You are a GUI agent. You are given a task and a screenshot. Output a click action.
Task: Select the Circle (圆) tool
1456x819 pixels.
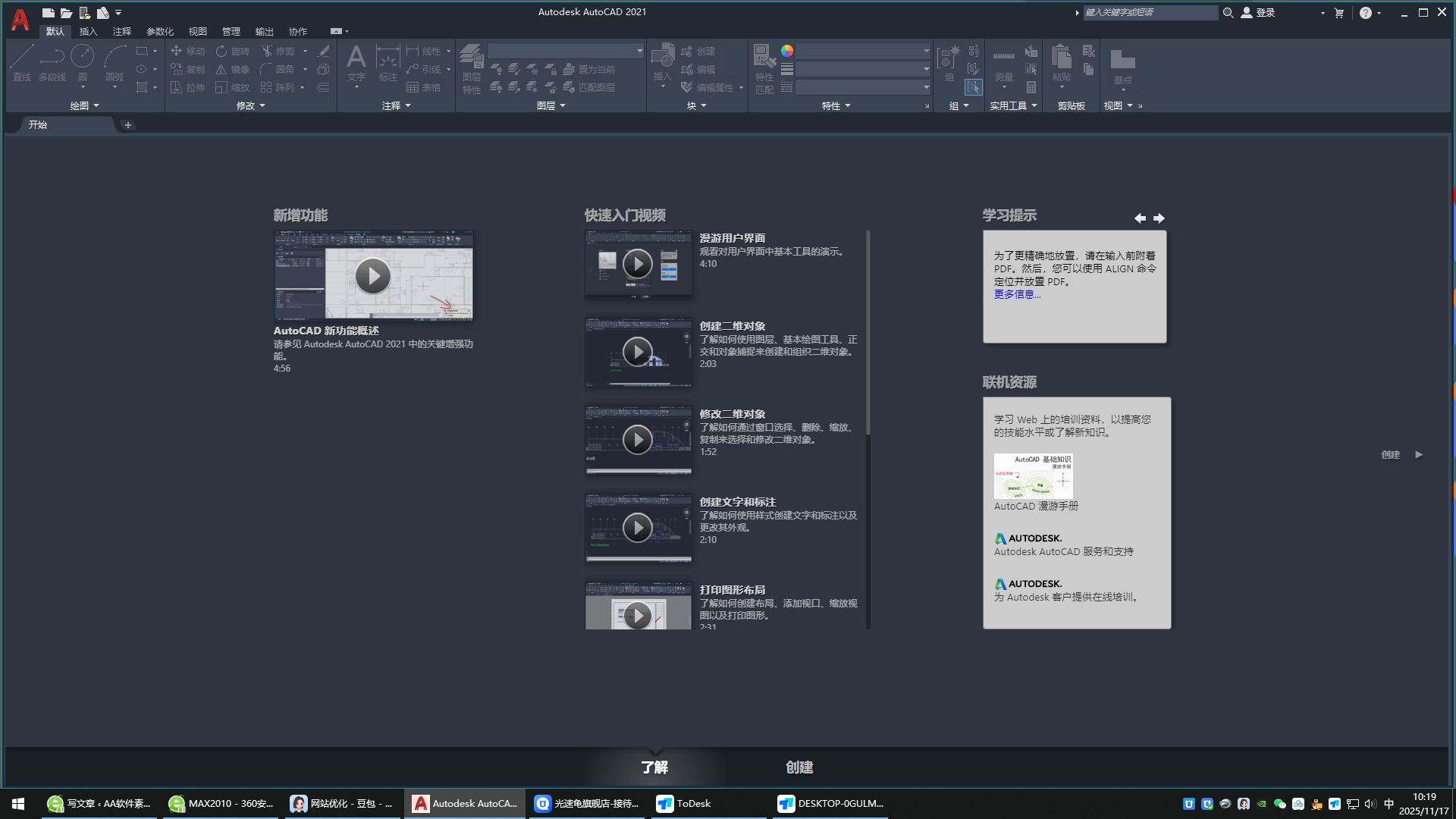(x=82, y=58)
